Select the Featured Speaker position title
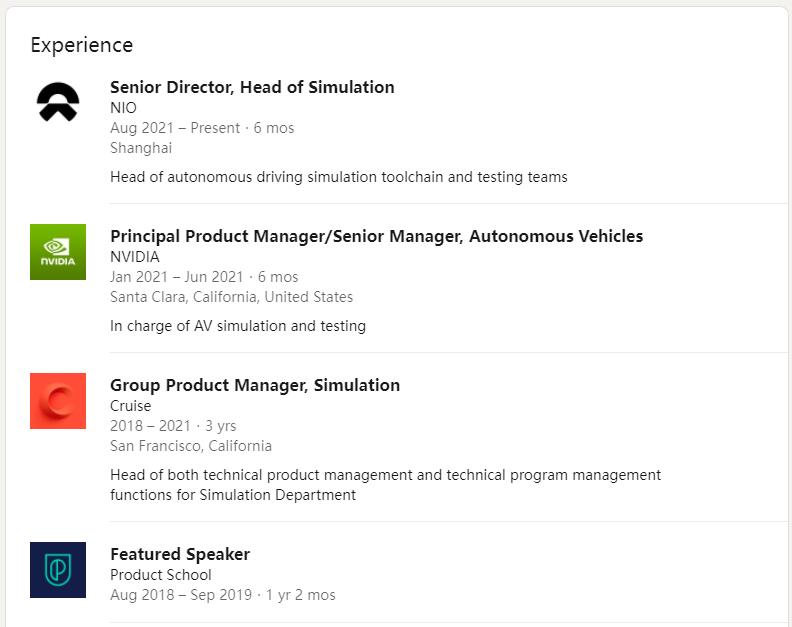The height and width of the screenshot is (627, 792). coord(180,554)
